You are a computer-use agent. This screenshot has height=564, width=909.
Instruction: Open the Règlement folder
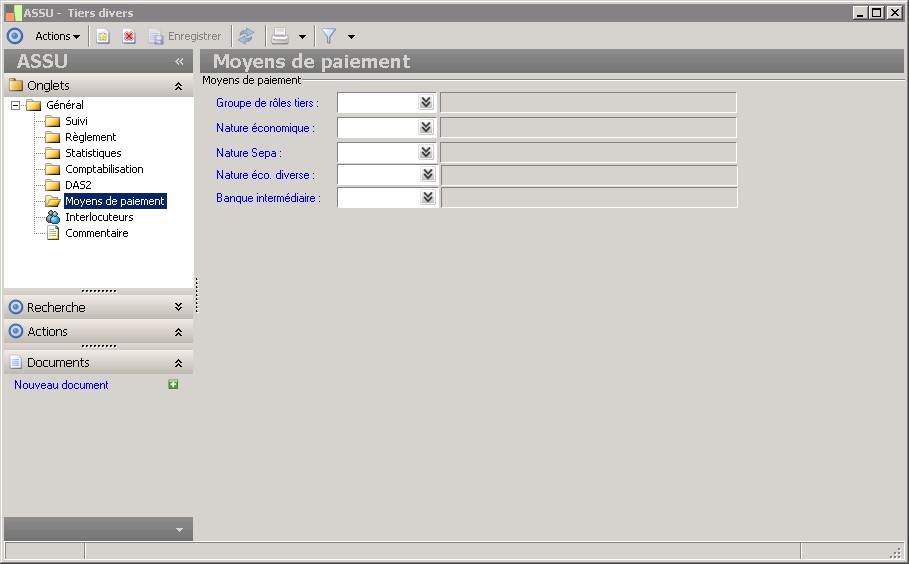click(90, 137)
